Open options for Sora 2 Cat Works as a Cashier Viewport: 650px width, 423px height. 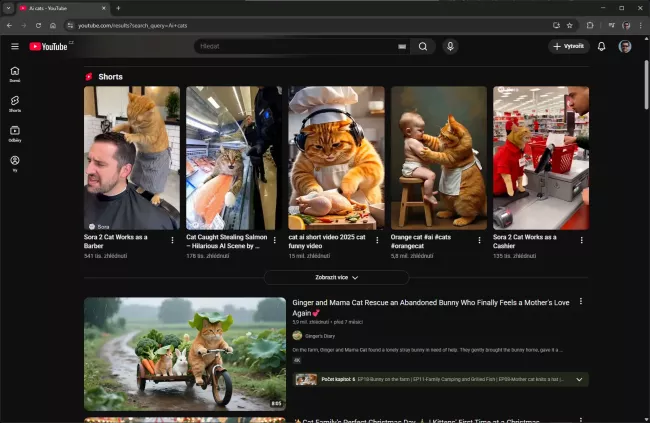click(x=582, y=240)
